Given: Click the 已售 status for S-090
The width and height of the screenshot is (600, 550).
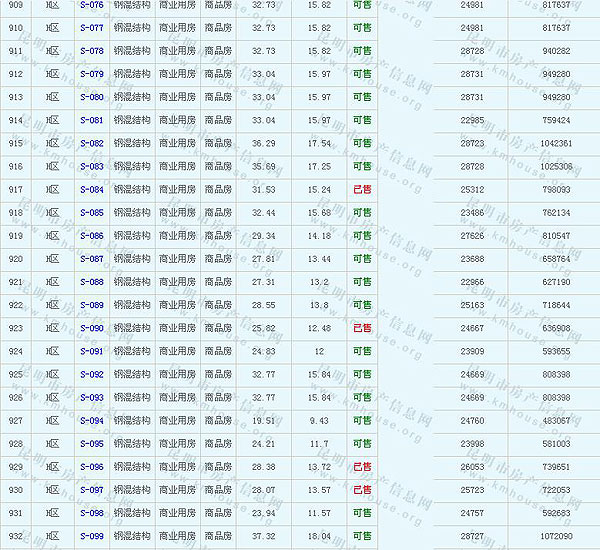Looking at the screenshot, I should click(362, 328).
